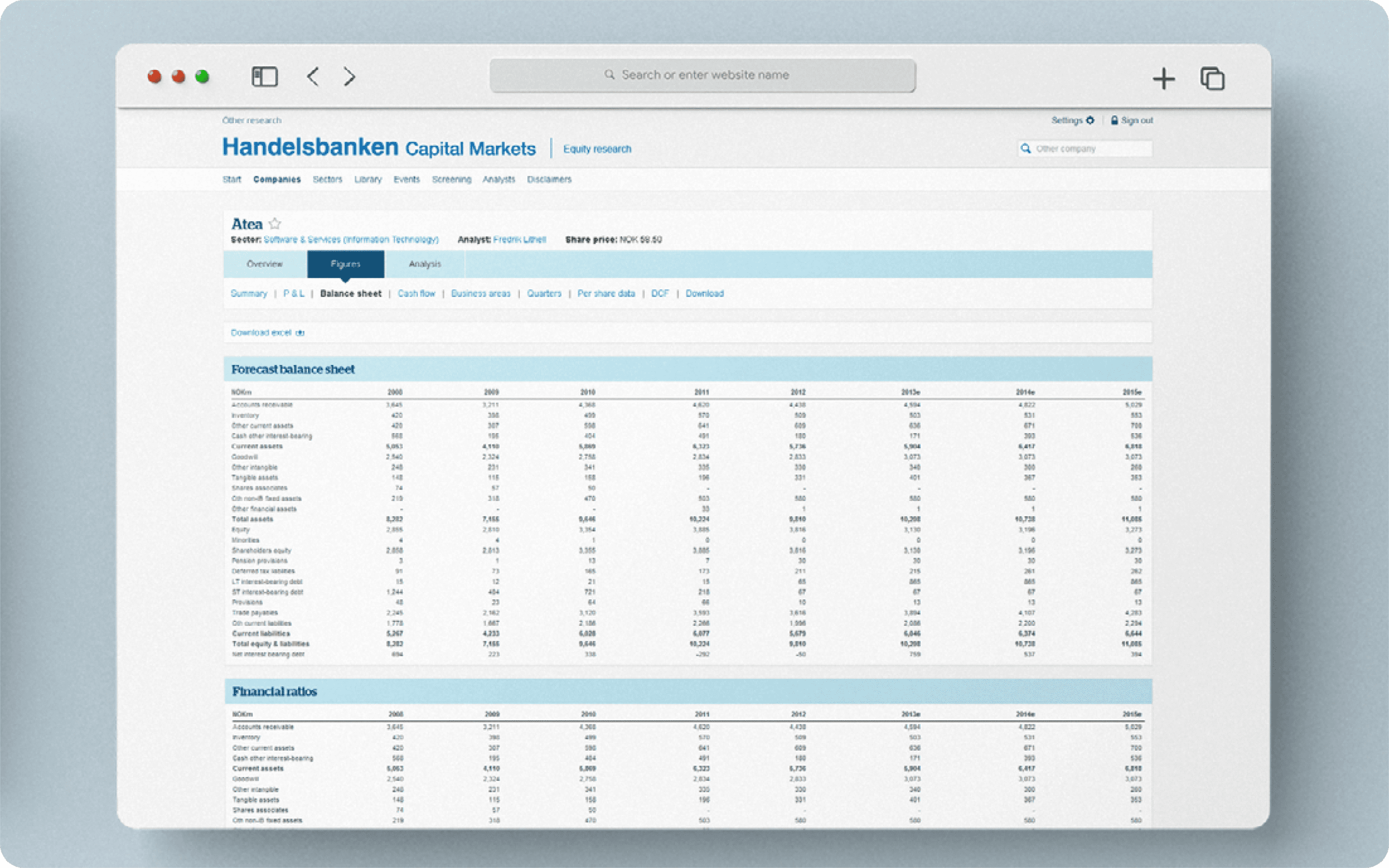Click the download icon next to Download excel
The image size is (1389, 868).
click(x=300, y=332)
